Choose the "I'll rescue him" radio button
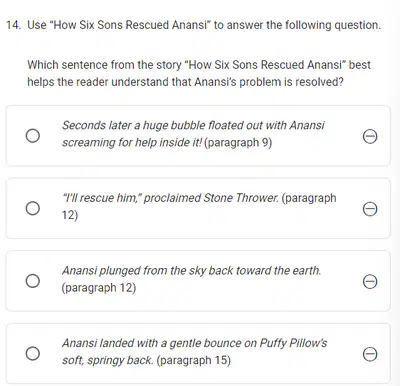The image size is (400, 386). click(33, 208)
